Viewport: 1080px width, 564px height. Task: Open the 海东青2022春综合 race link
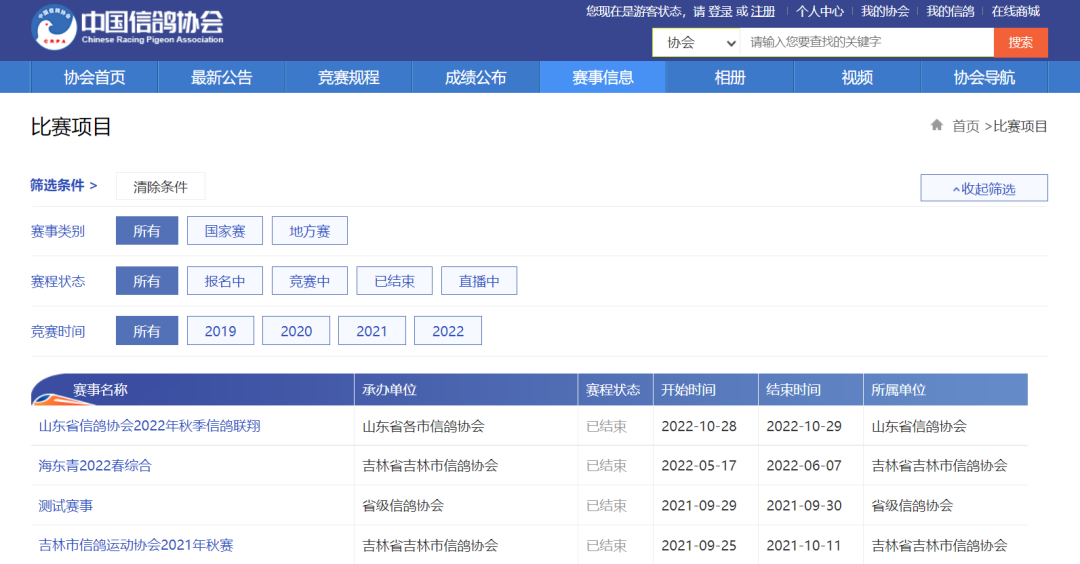point(95,466)
